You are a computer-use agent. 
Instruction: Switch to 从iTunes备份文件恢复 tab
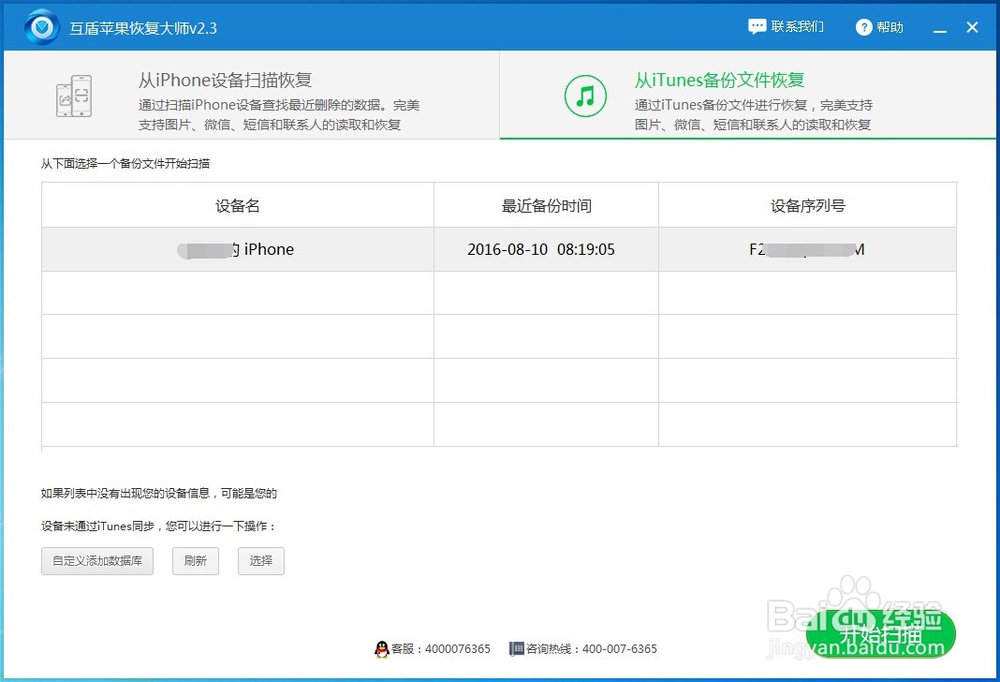[747, 95]
